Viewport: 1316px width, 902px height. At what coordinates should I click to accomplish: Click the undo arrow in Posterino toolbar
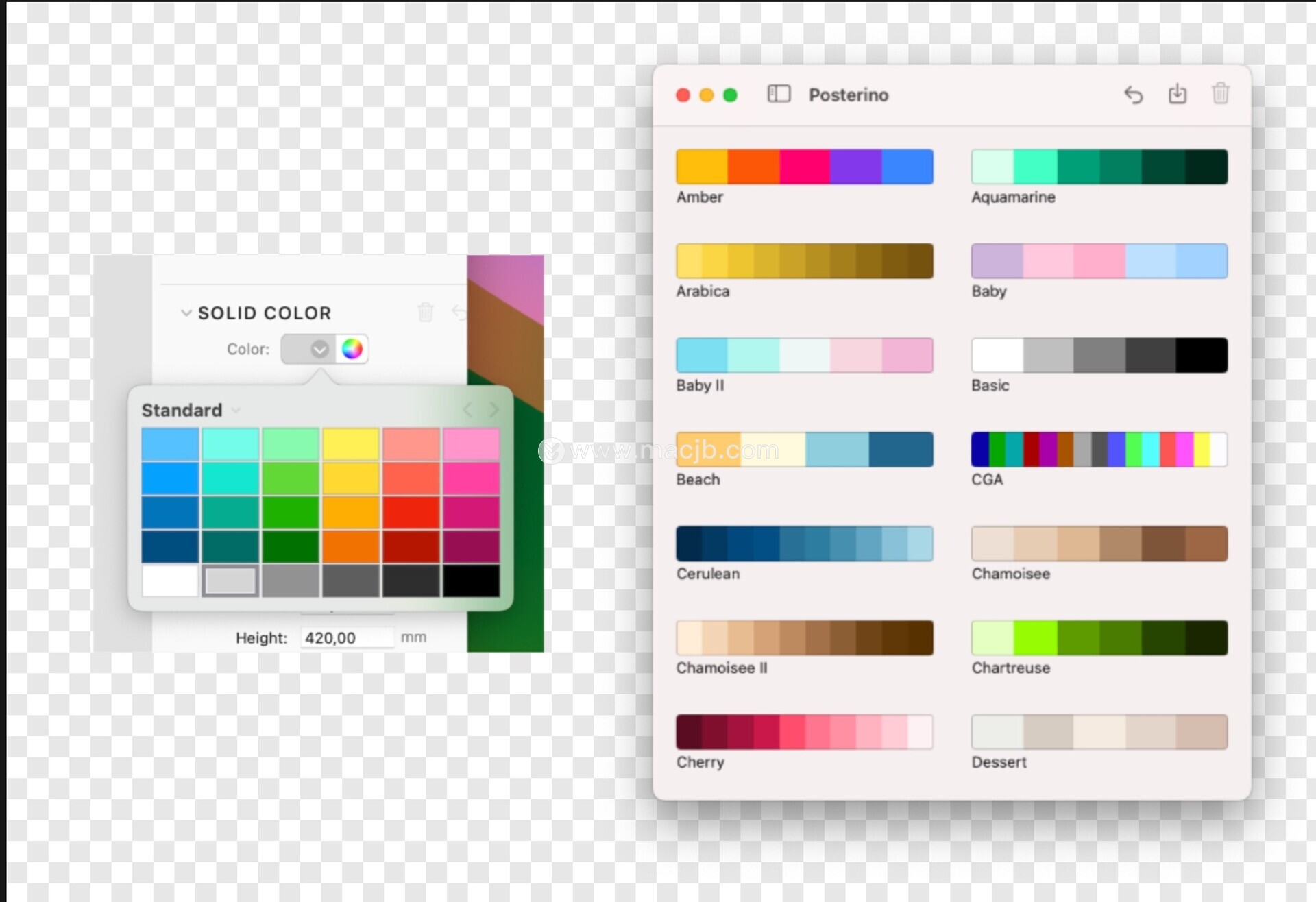1133,95
